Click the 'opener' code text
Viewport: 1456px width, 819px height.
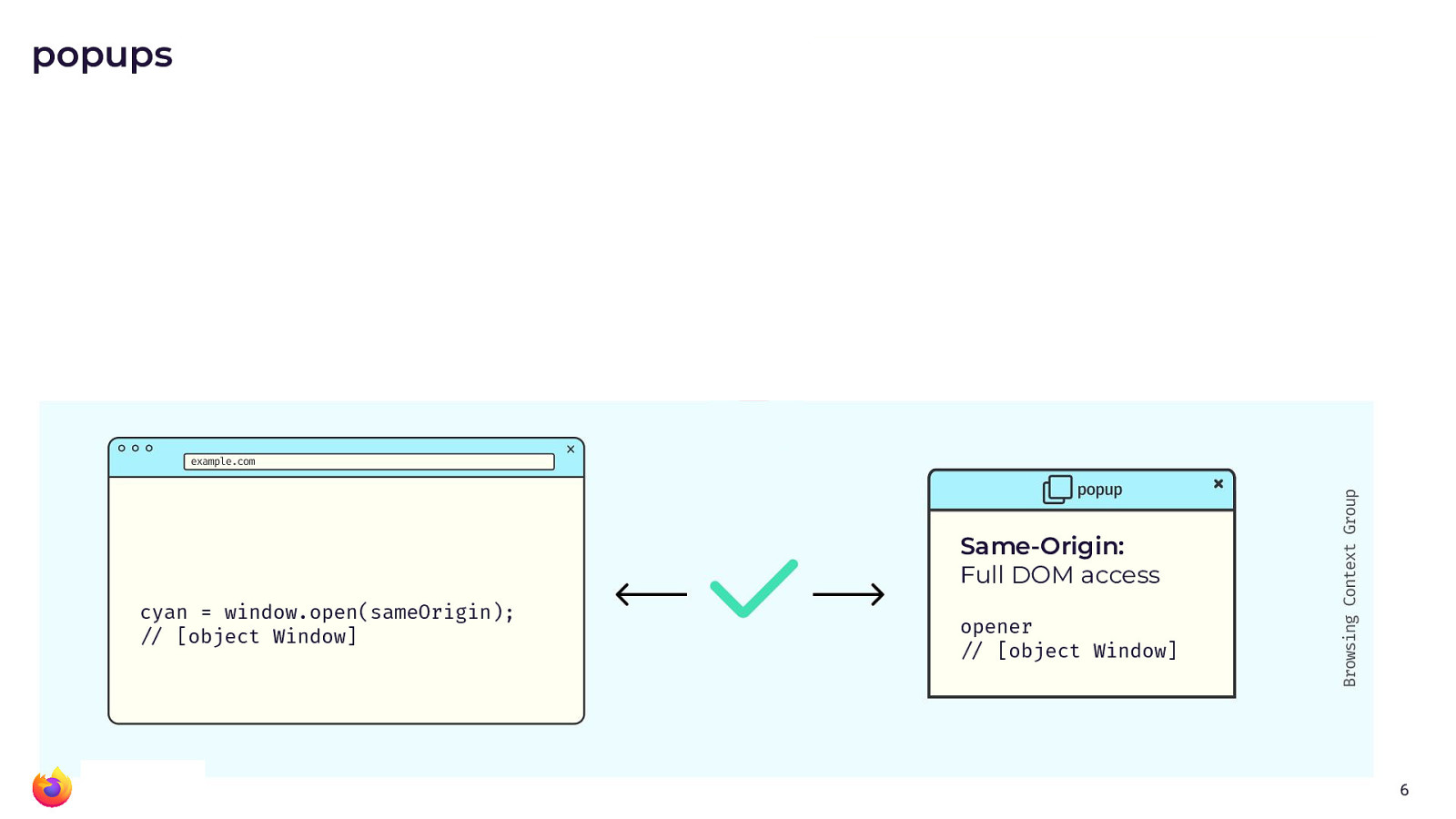996,627
